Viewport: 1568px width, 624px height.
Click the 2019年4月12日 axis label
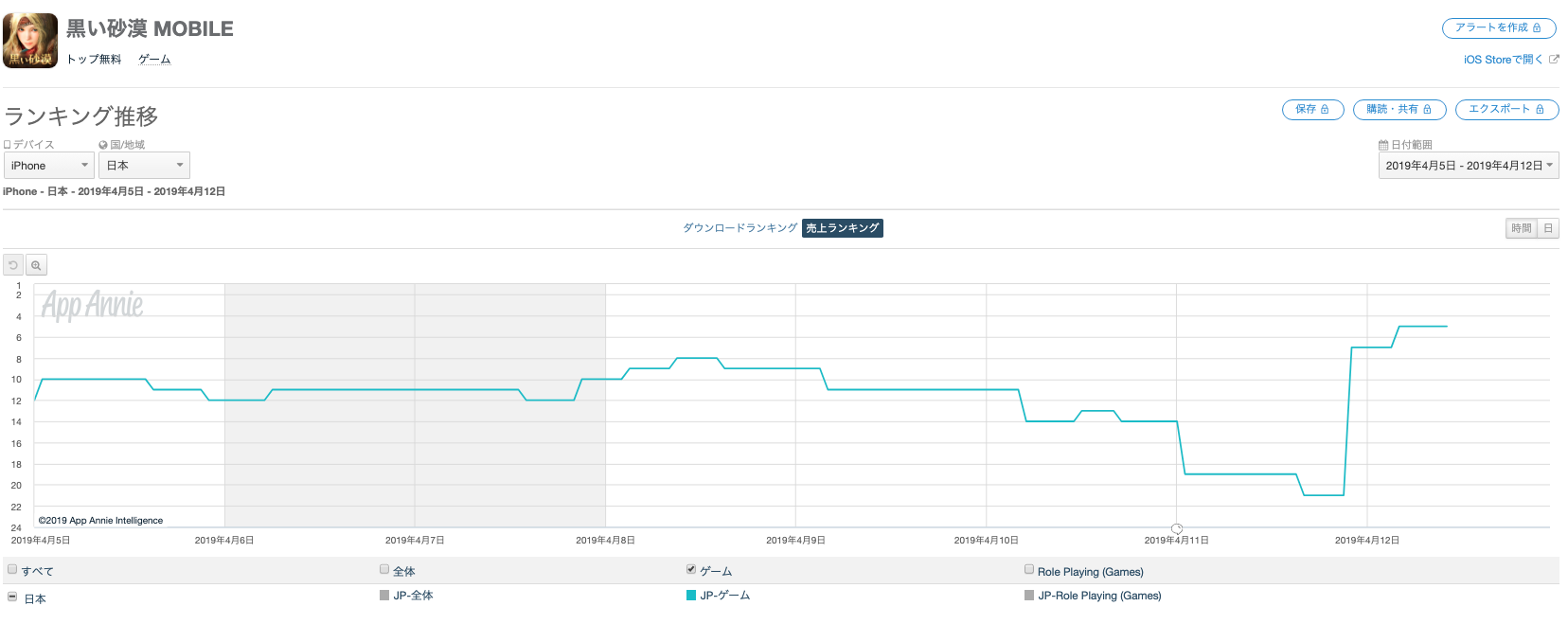pos(1367,541)
